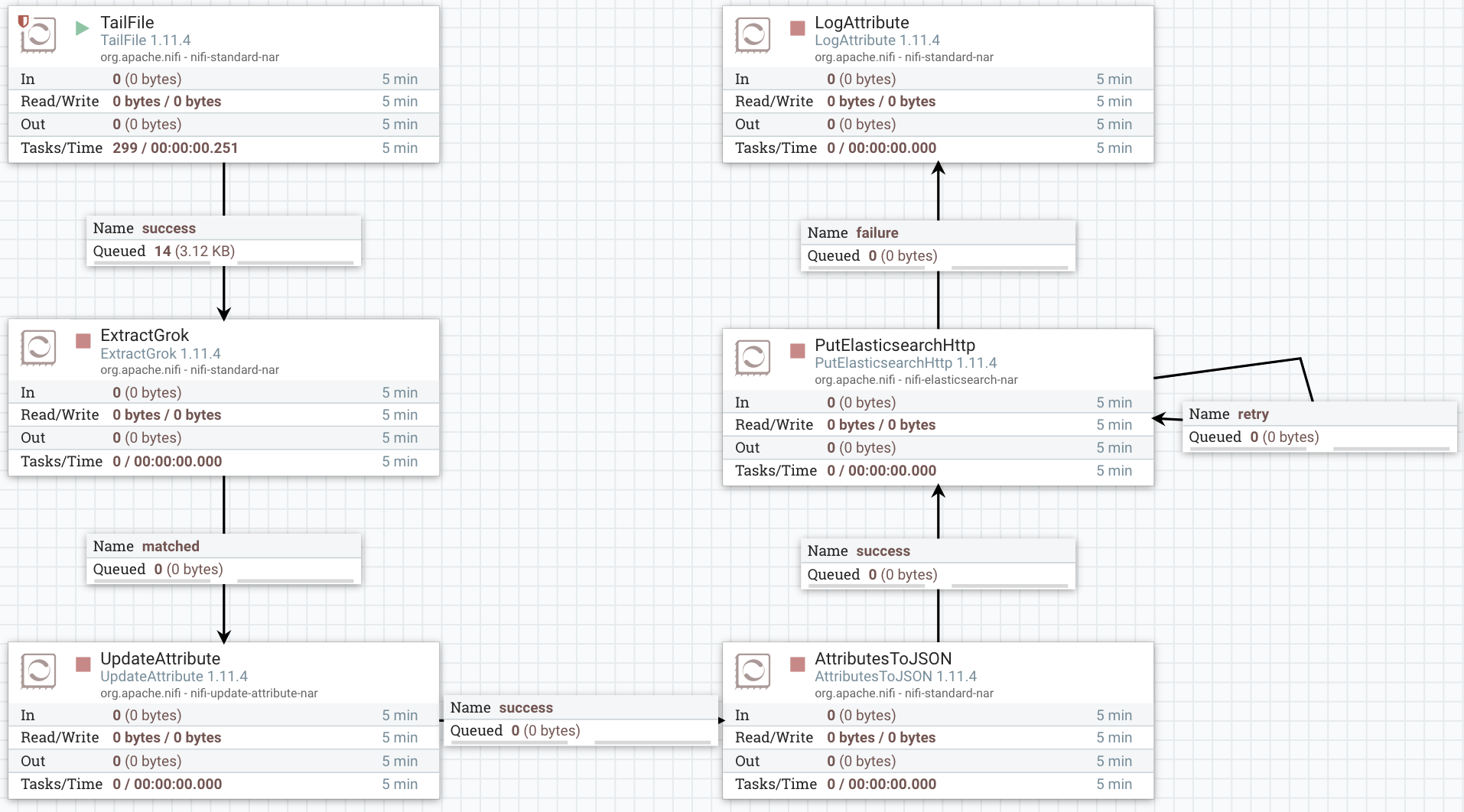Screen dimensions: 1464x812
Task: Select the success connection queued 14 (3.12 KB)
Action: click(x=223, y=241)
